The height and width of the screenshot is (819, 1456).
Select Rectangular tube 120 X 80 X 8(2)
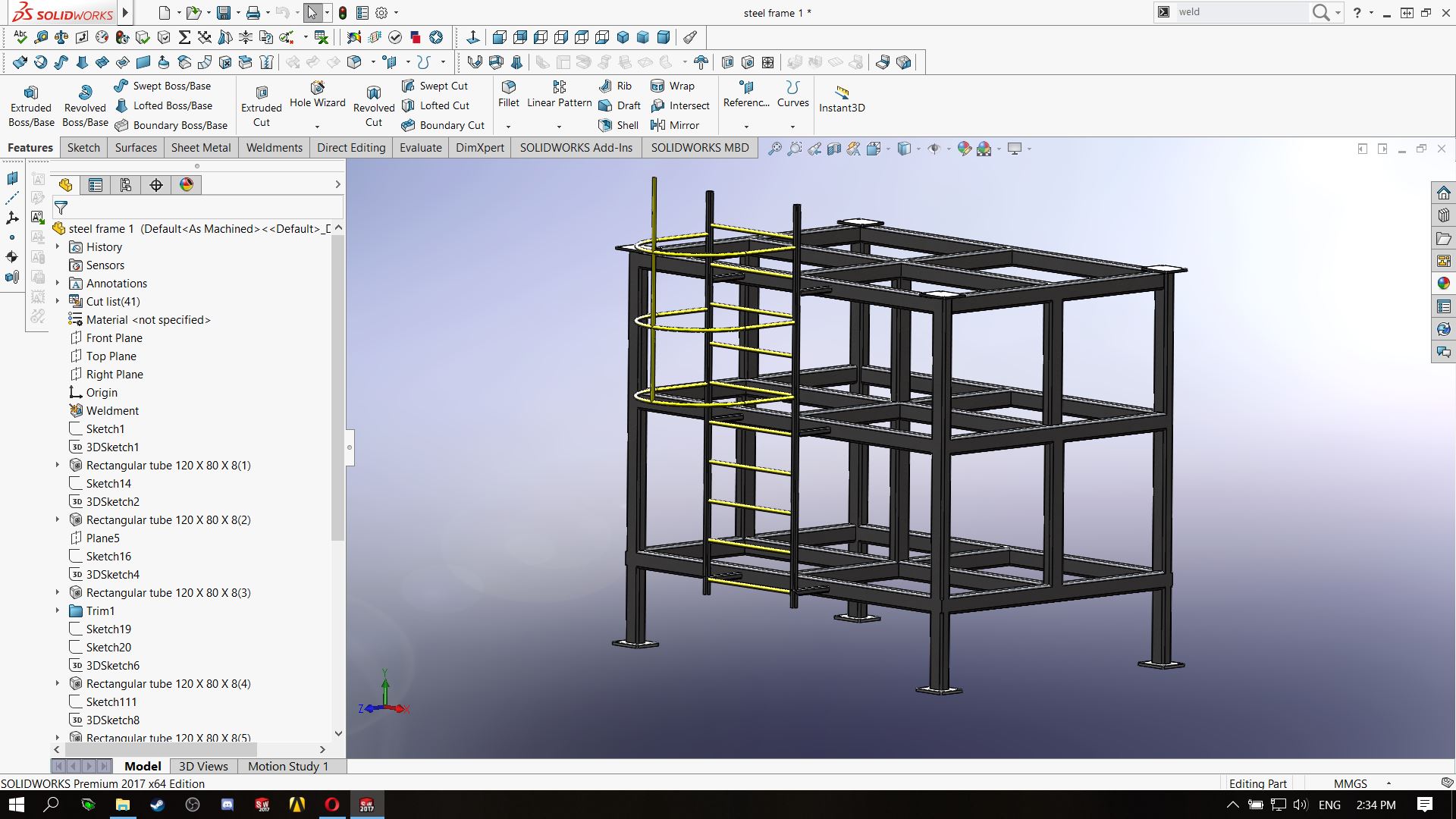[168, 519]
